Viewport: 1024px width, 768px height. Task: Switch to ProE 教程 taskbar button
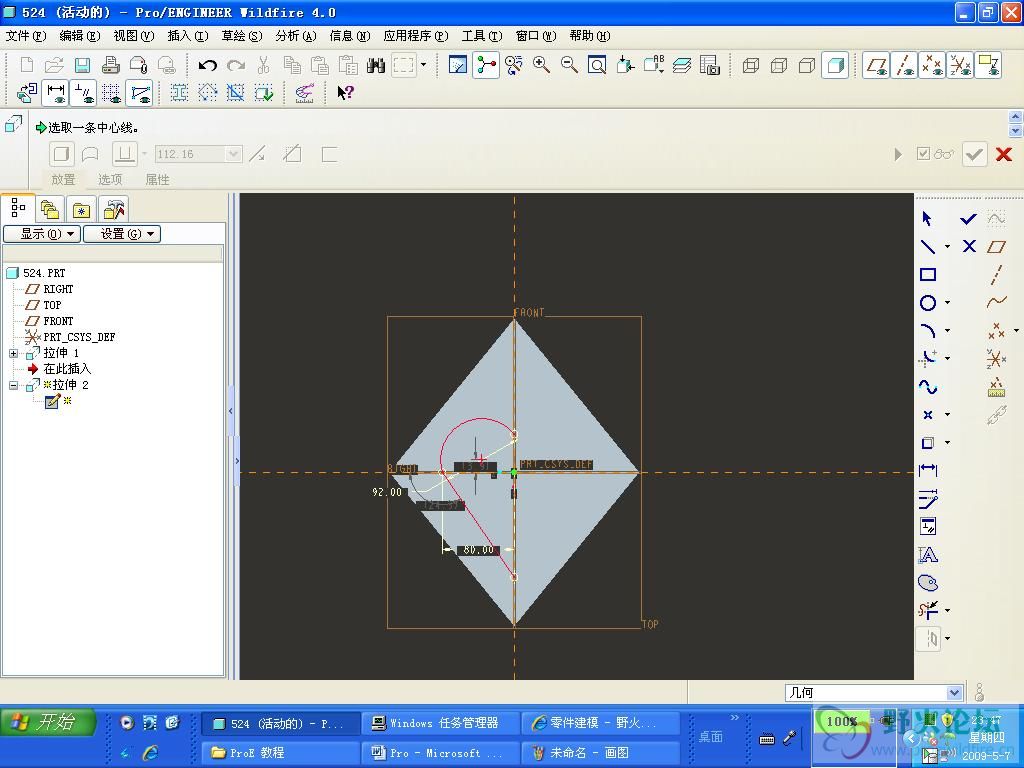coord(281,753)
